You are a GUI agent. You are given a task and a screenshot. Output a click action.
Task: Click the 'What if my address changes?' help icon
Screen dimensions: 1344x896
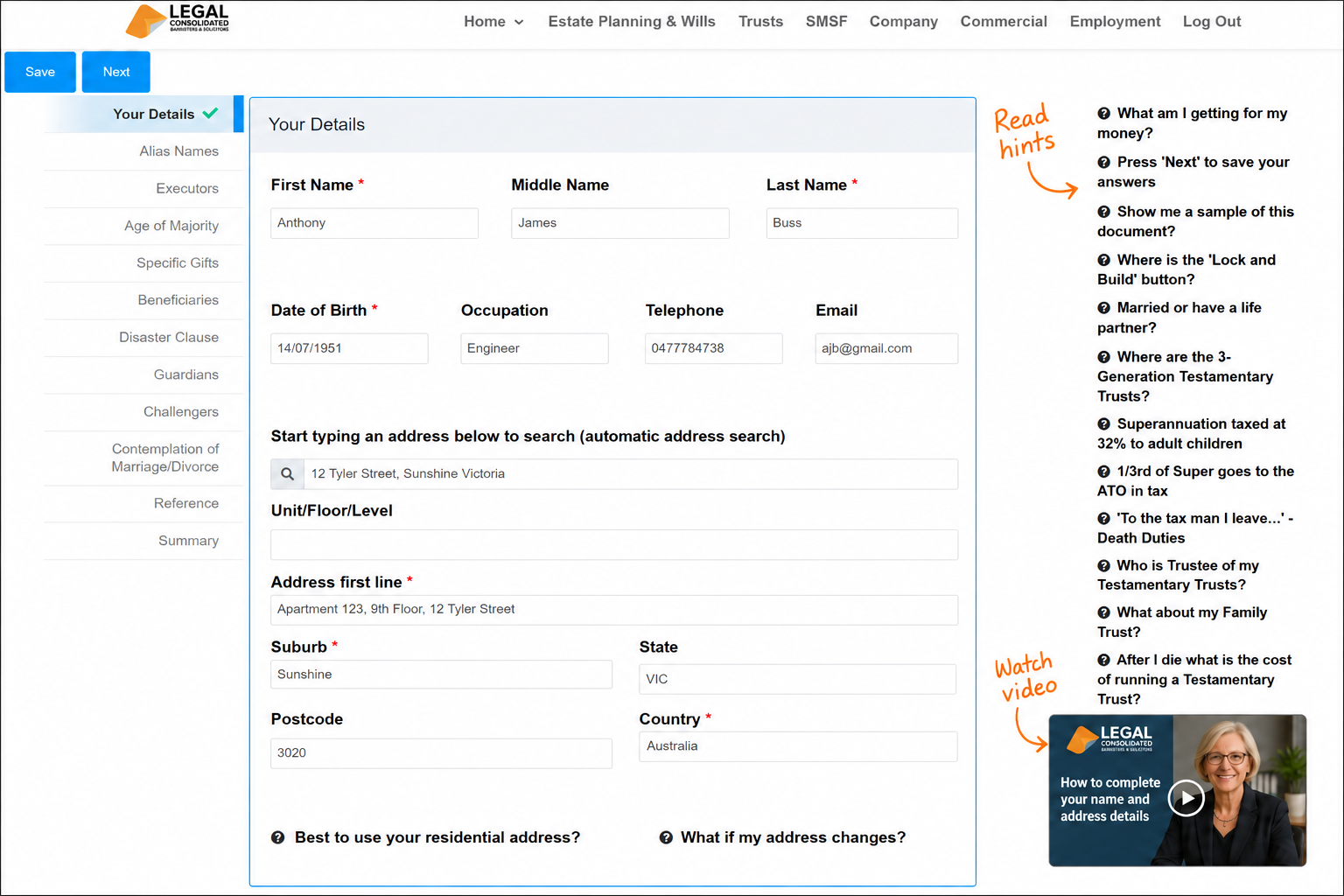click(666, 837)
